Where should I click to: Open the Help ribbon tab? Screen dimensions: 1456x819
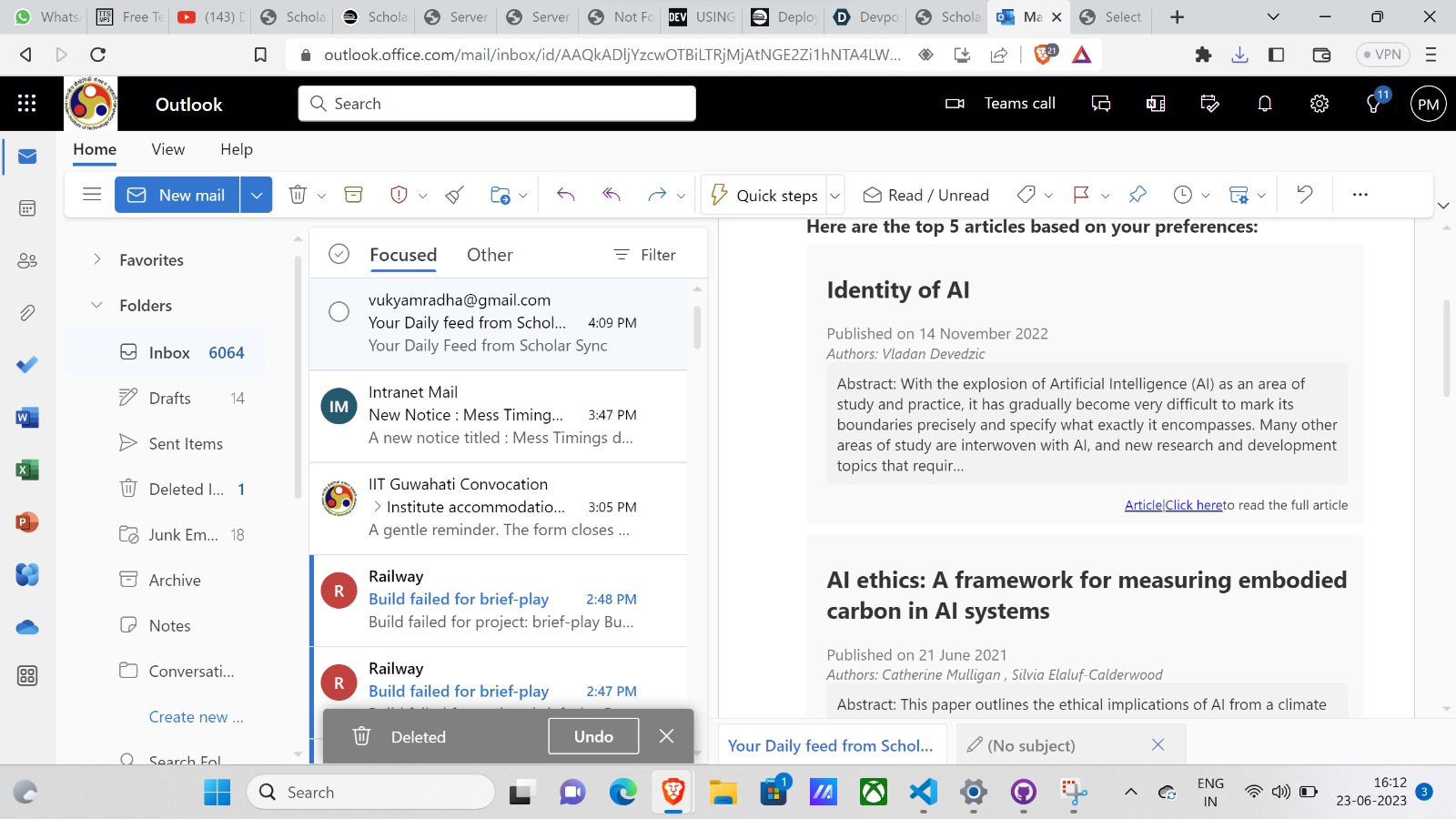point(237,149)
